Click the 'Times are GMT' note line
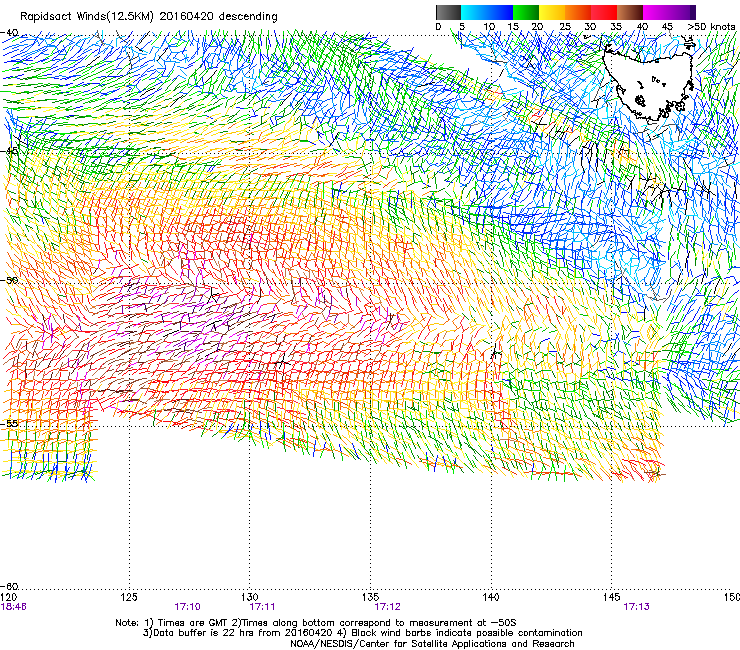The height and width of the screenshot is (650, 740). [316, 623]
